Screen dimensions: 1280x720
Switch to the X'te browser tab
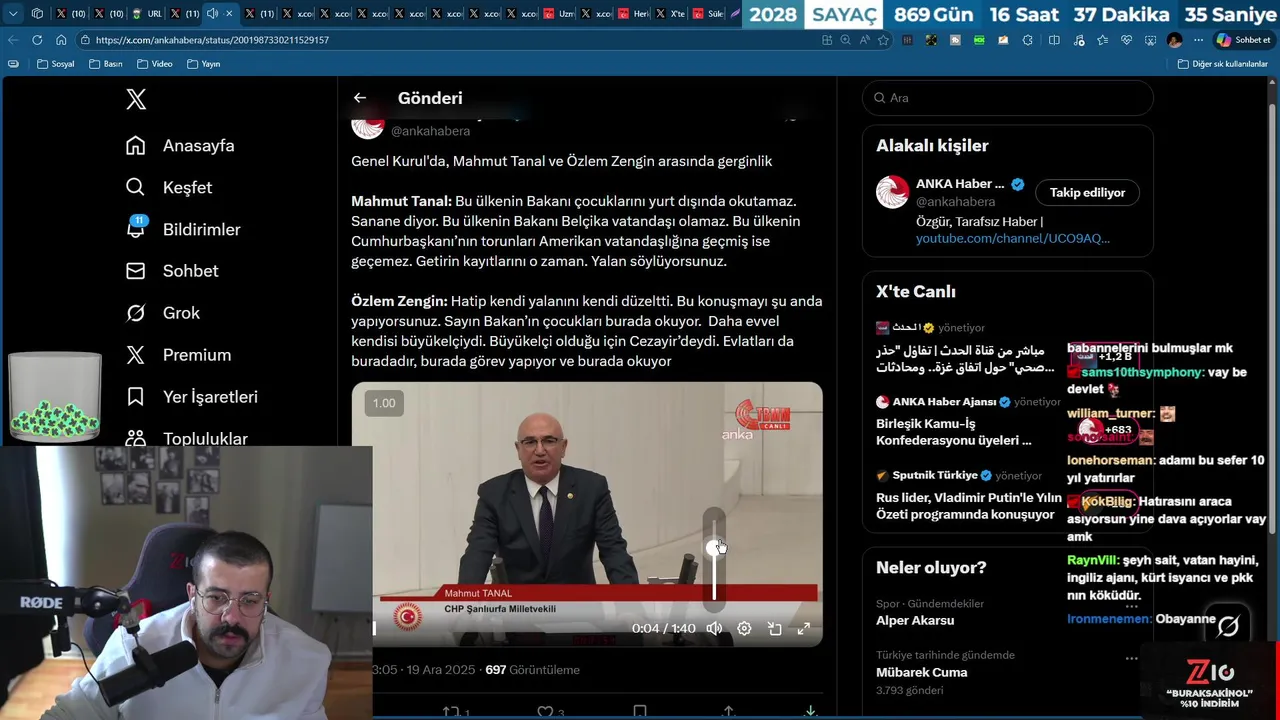(x=670, y=13)
